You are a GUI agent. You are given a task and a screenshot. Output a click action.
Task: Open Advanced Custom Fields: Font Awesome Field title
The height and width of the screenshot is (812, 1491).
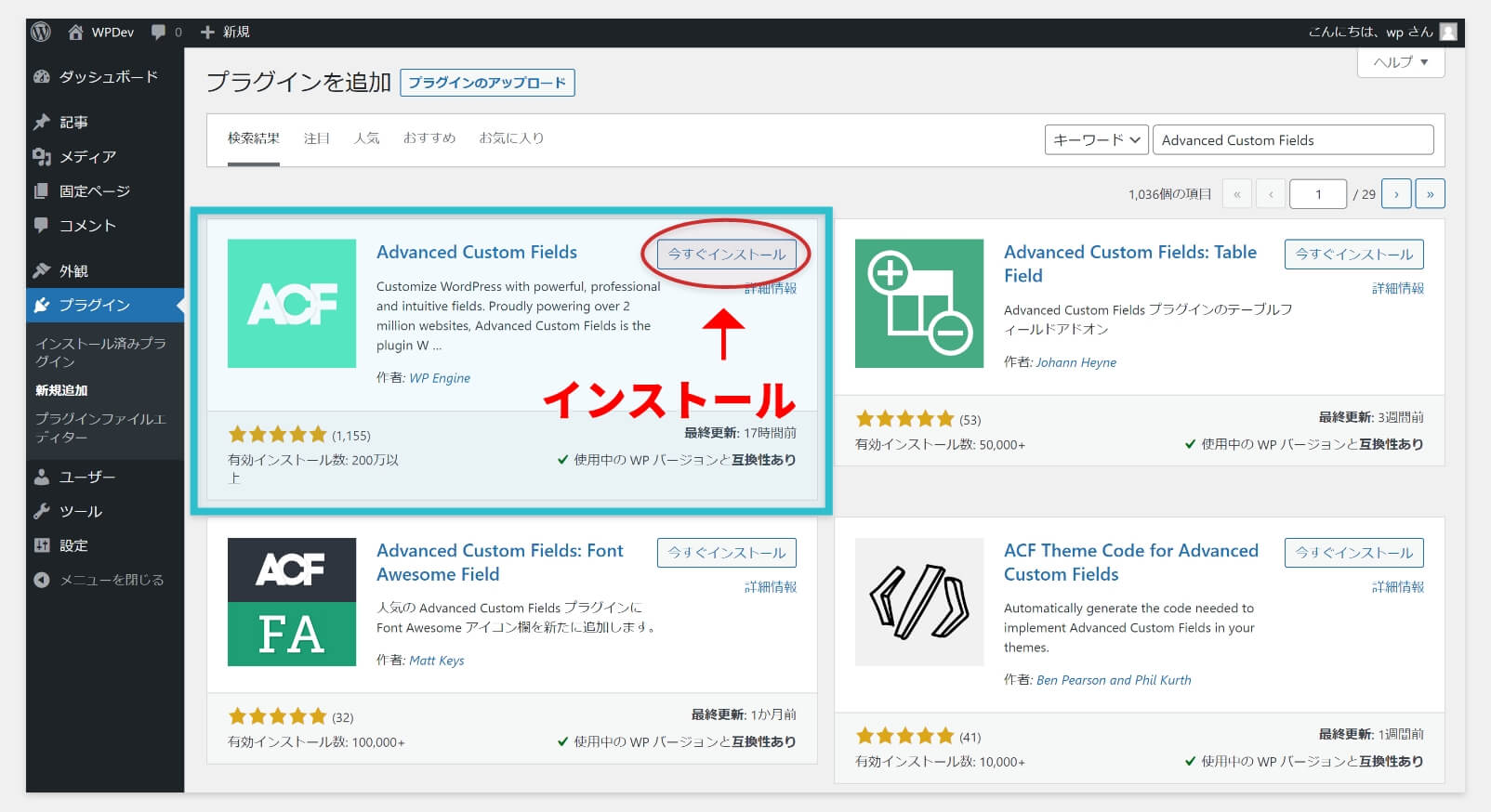500,562
